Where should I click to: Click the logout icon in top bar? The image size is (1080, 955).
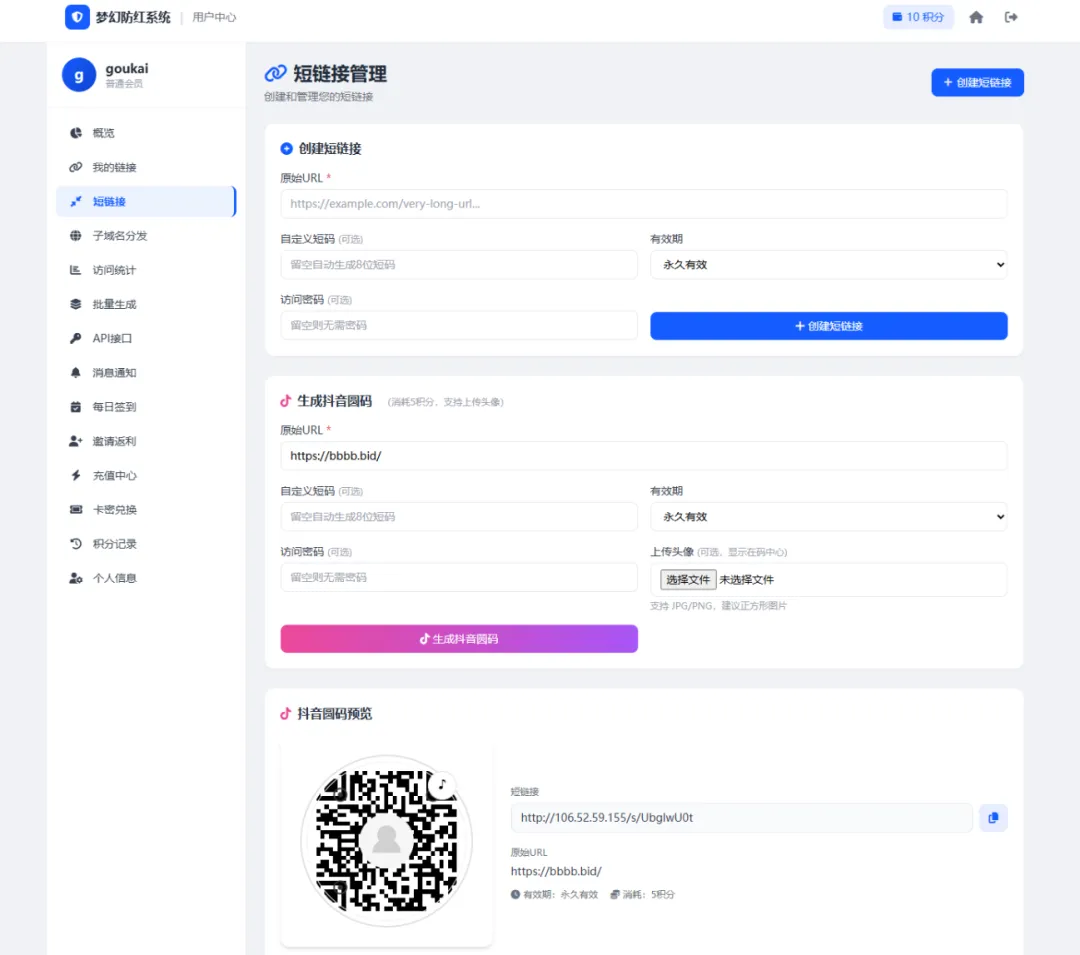click(x=1010, y=17)
